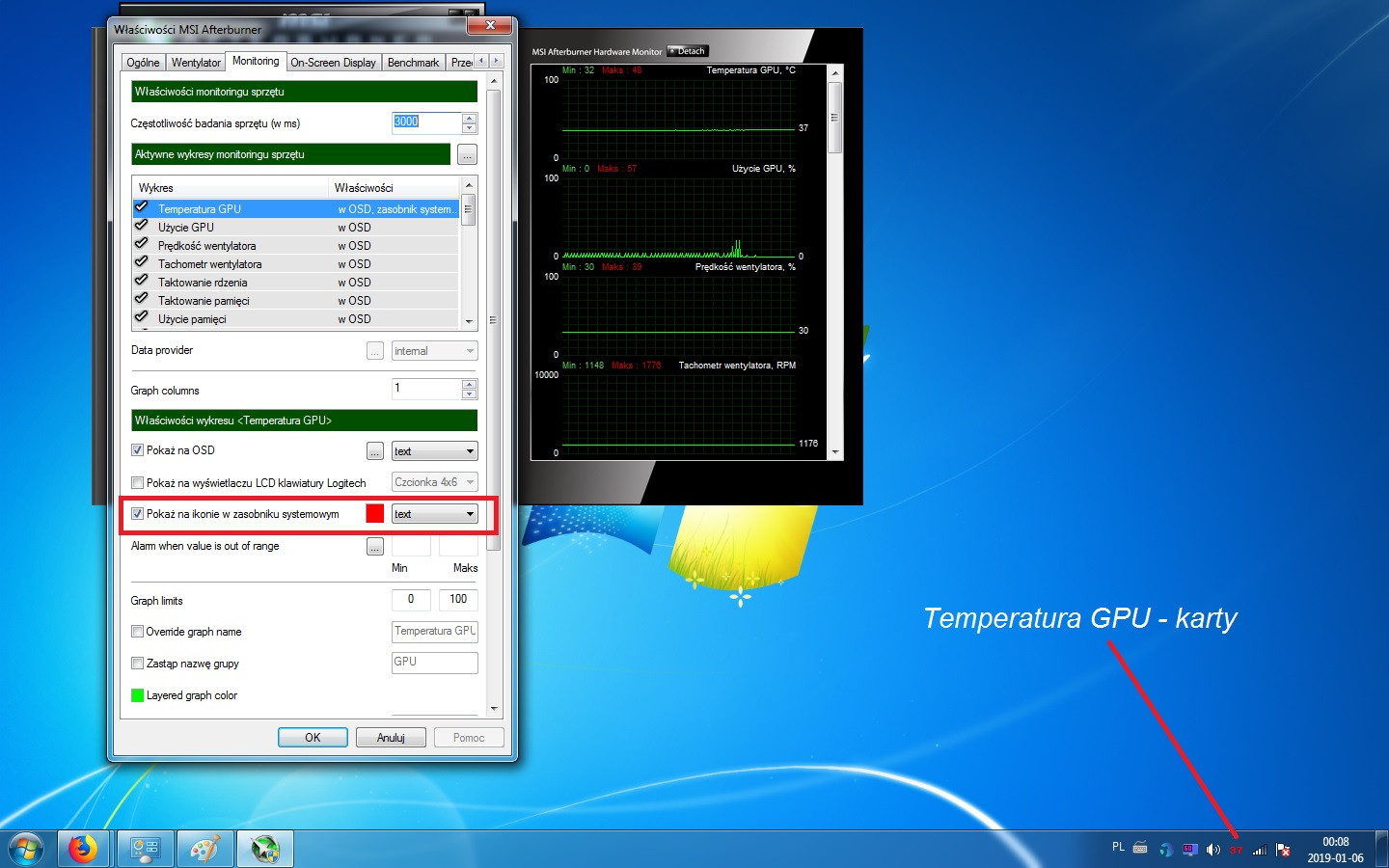The height and width of the screenshot is (868, 1389).
Task: Click the Anuluj button
Action: click(x=391, y=738)
